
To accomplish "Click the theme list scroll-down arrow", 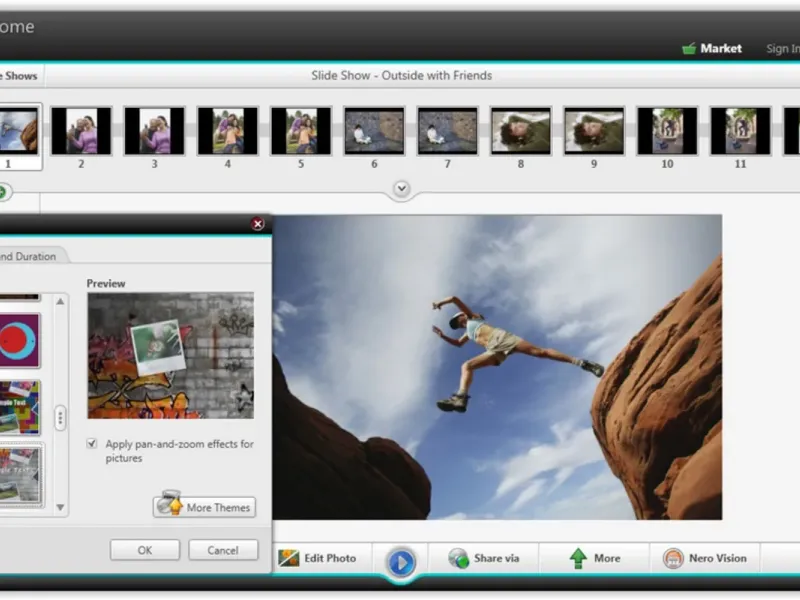I will pyautogui.click(x=60, y=508).
